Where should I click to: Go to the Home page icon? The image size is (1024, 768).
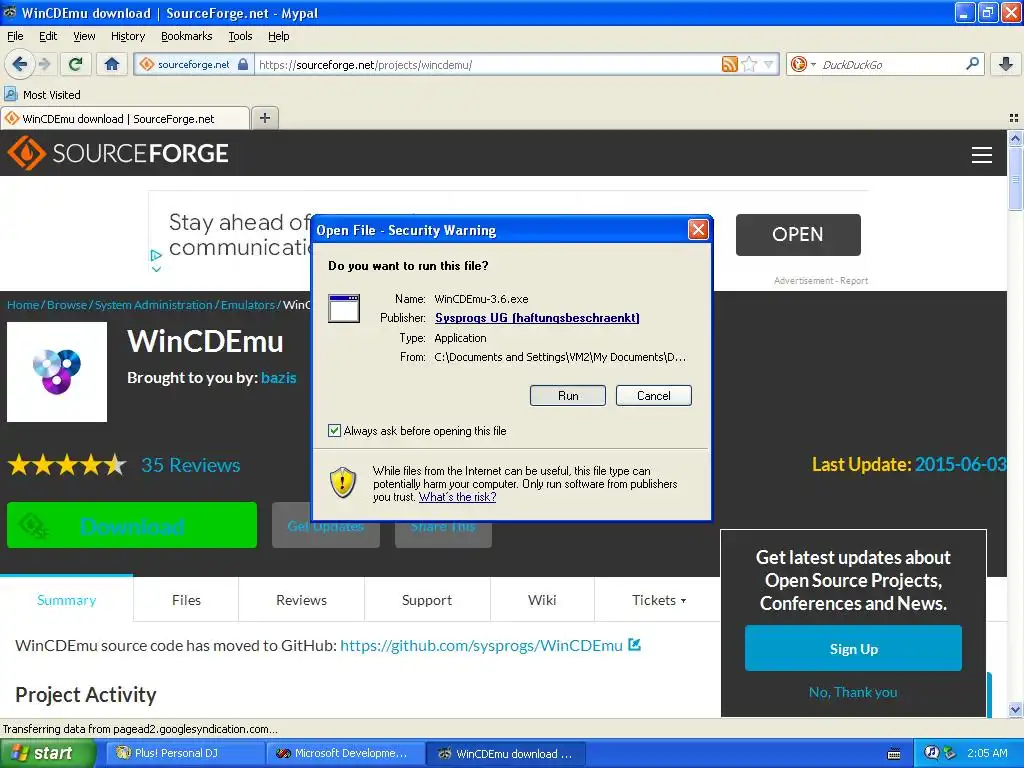point(112,64)
